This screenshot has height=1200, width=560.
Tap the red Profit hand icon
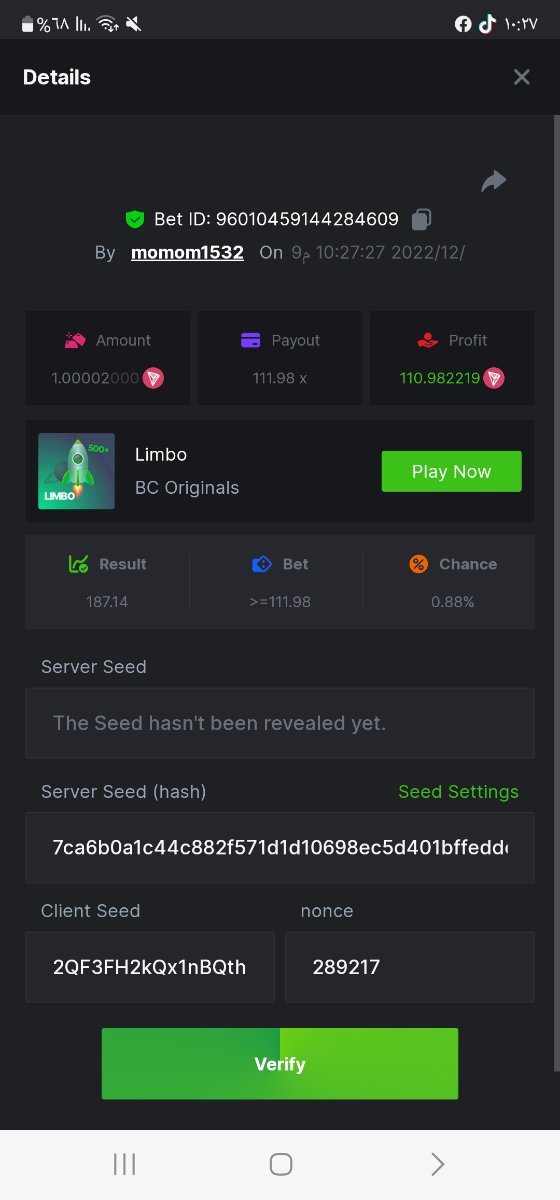coord(428,340)
